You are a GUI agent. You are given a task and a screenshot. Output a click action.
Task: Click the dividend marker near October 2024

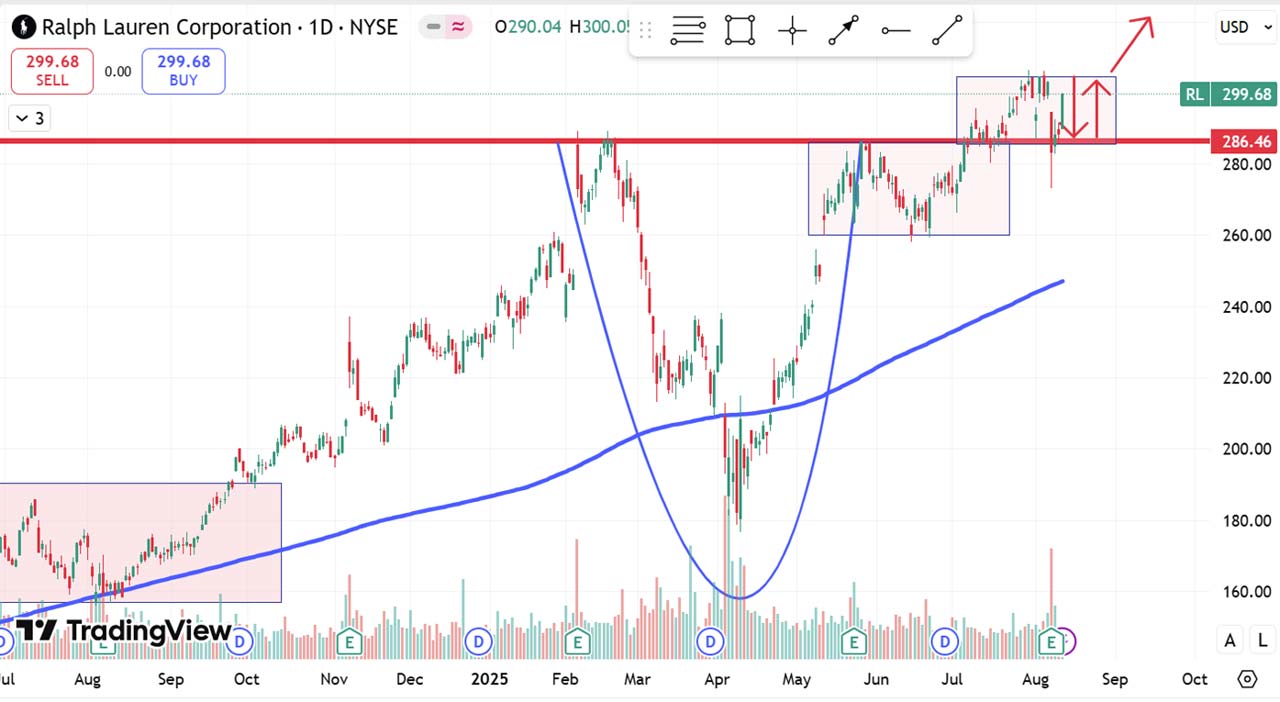click(x=239, y=642)
